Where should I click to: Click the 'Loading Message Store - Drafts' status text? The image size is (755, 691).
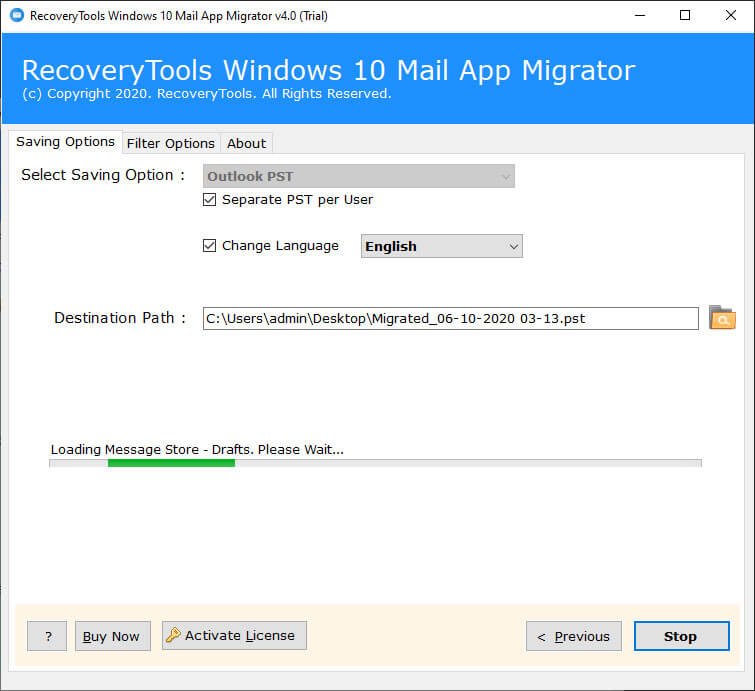click(197, 449)
